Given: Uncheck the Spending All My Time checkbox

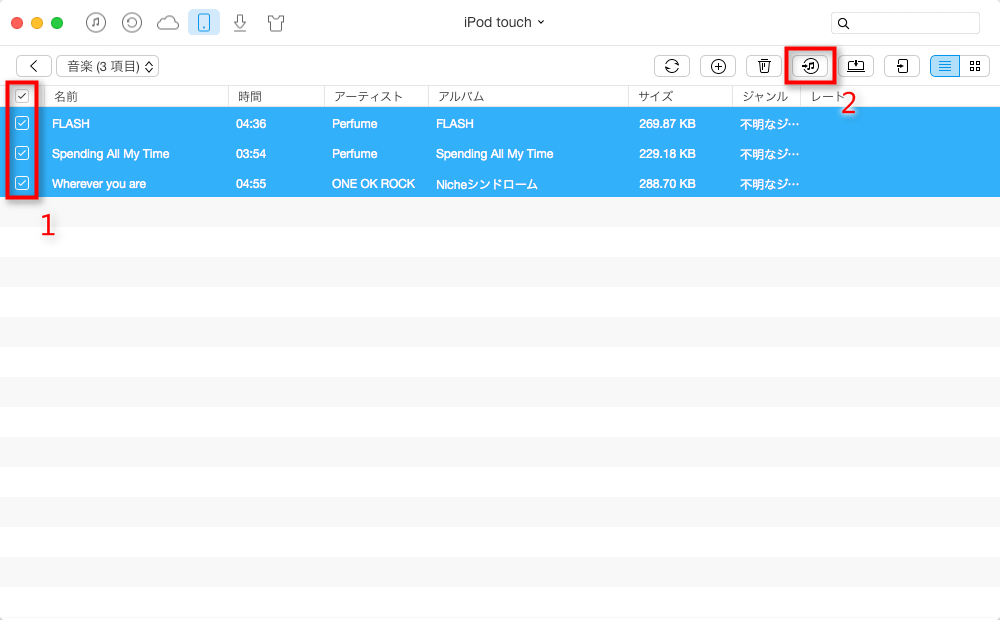Looking at the screenshot, I should (22, 153).
